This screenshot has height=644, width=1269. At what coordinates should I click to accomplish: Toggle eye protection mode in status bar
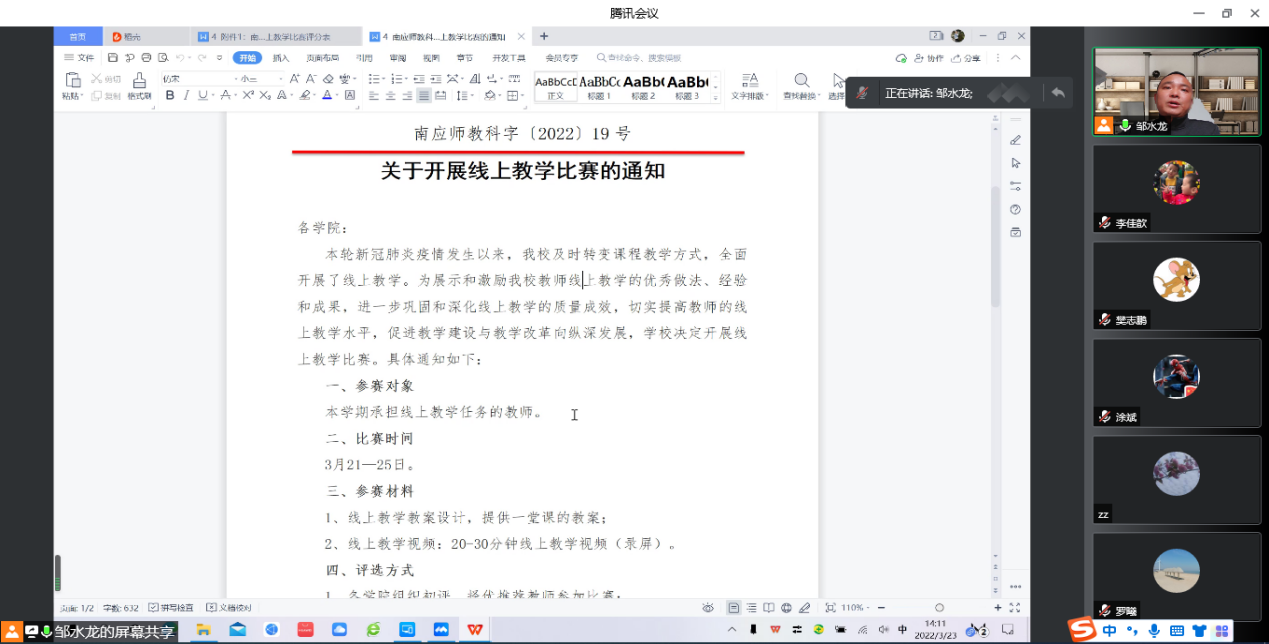click(708, 607)
